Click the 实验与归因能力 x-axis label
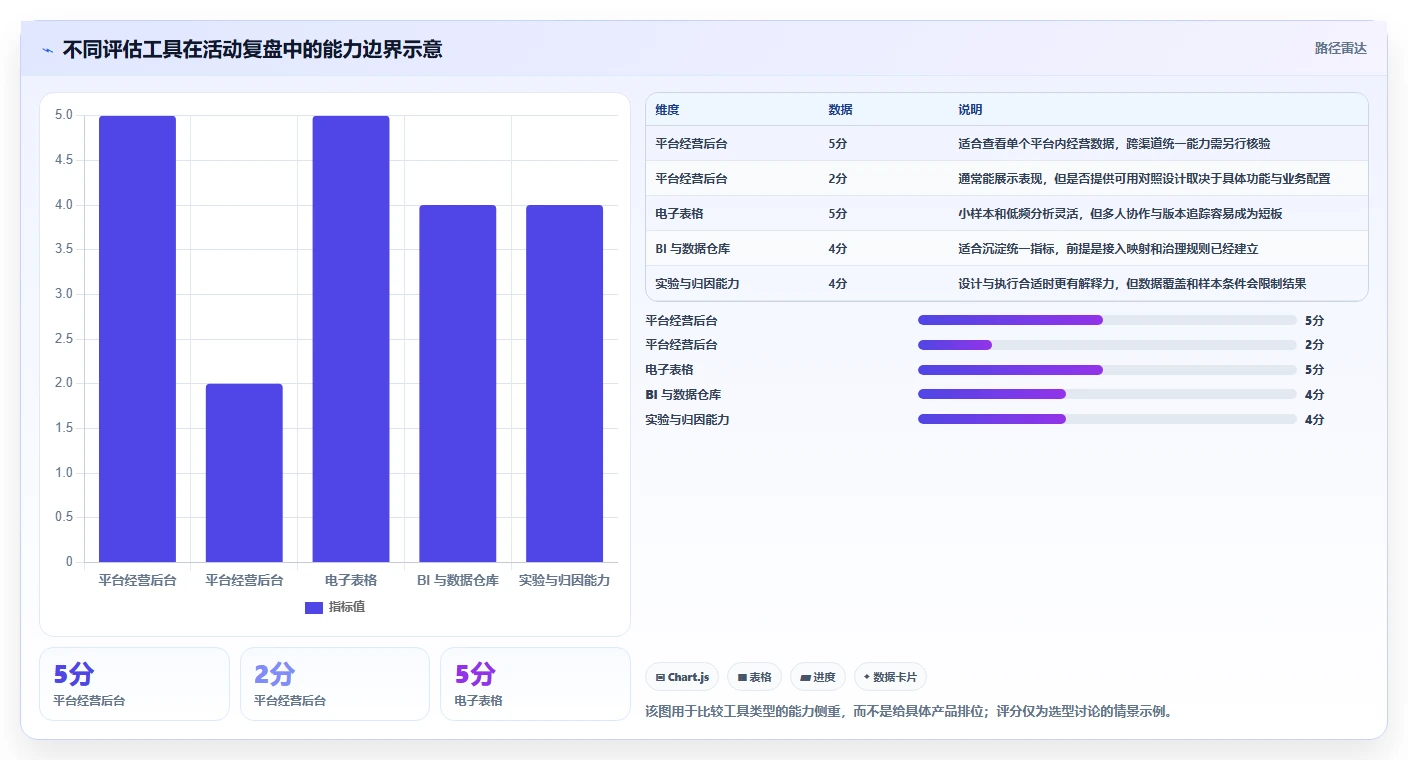The image size is (1408, 760). click(565, 580)
